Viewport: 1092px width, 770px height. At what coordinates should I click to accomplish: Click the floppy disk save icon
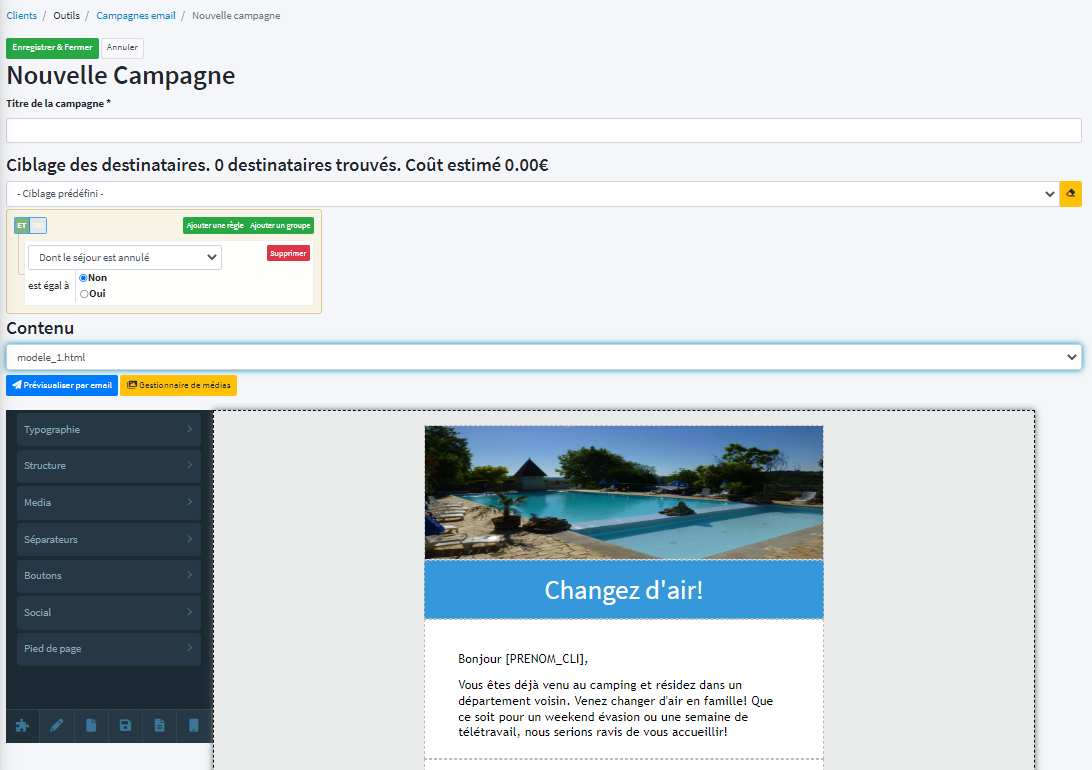pos(125,726)
